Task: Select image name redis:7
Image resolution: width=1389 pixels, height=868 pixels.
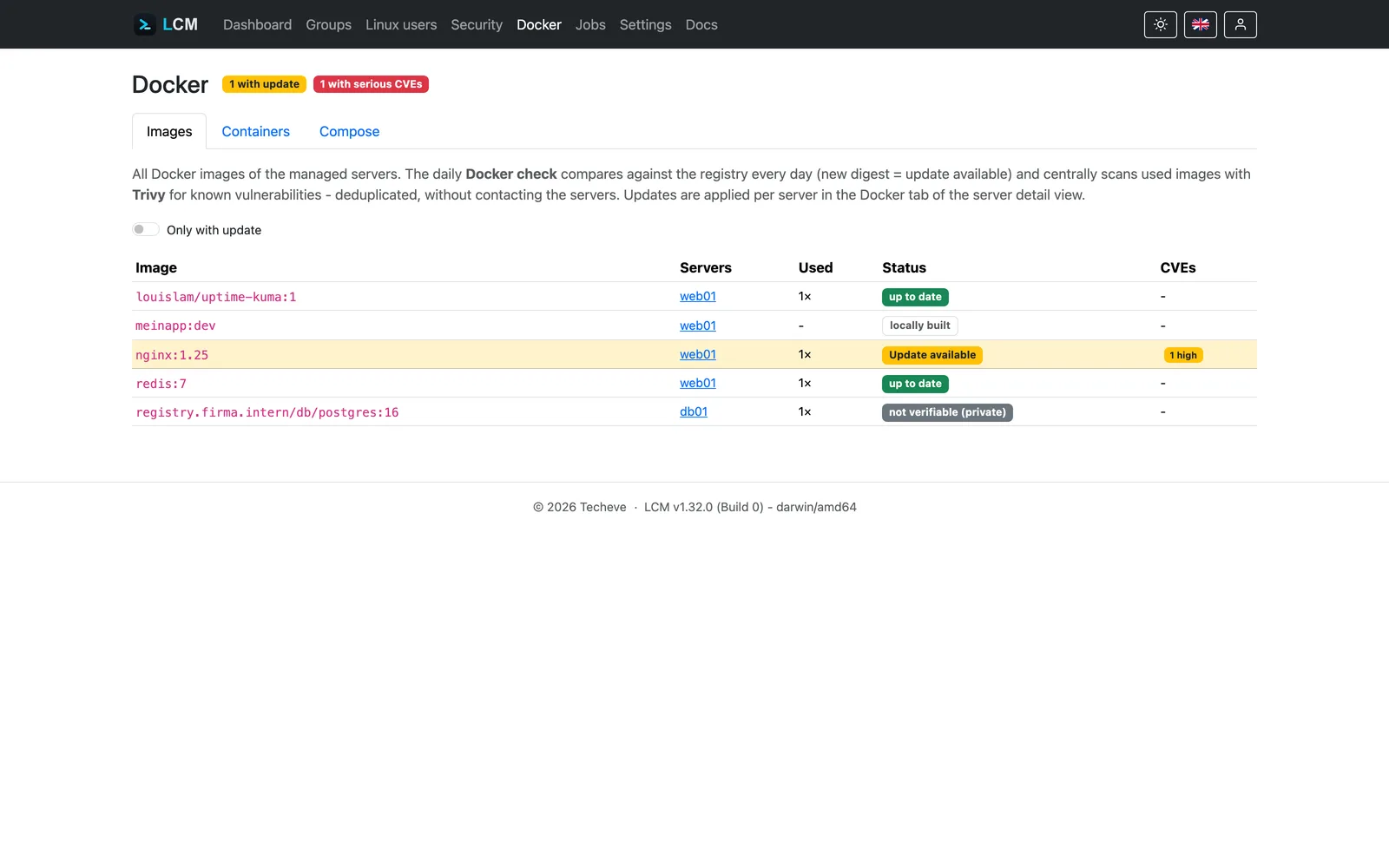Action: pos(161,384)
